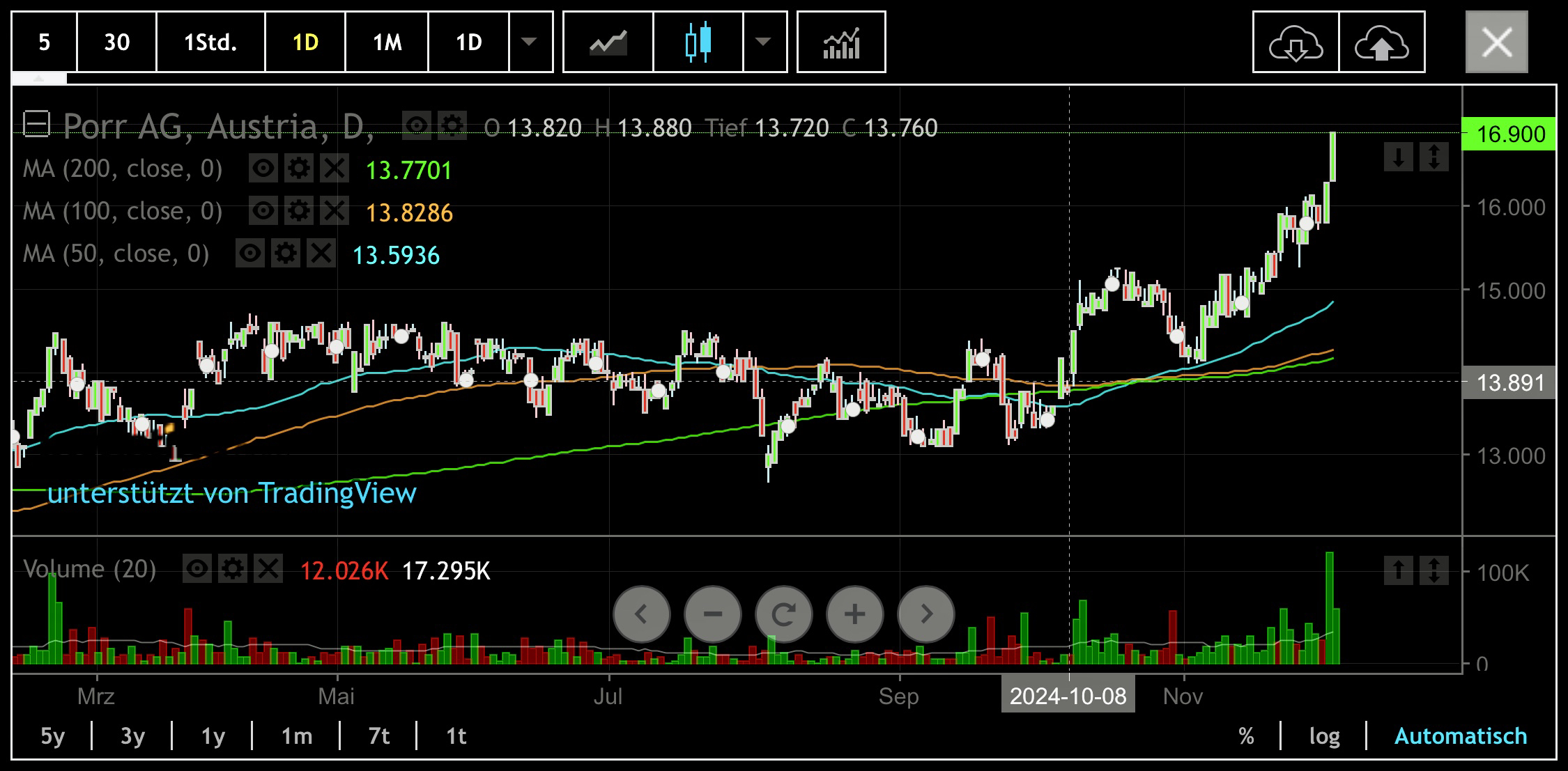Switch to the line chart icon
The height and width of the screenshot is (771, 1568).
click(608, 42)
